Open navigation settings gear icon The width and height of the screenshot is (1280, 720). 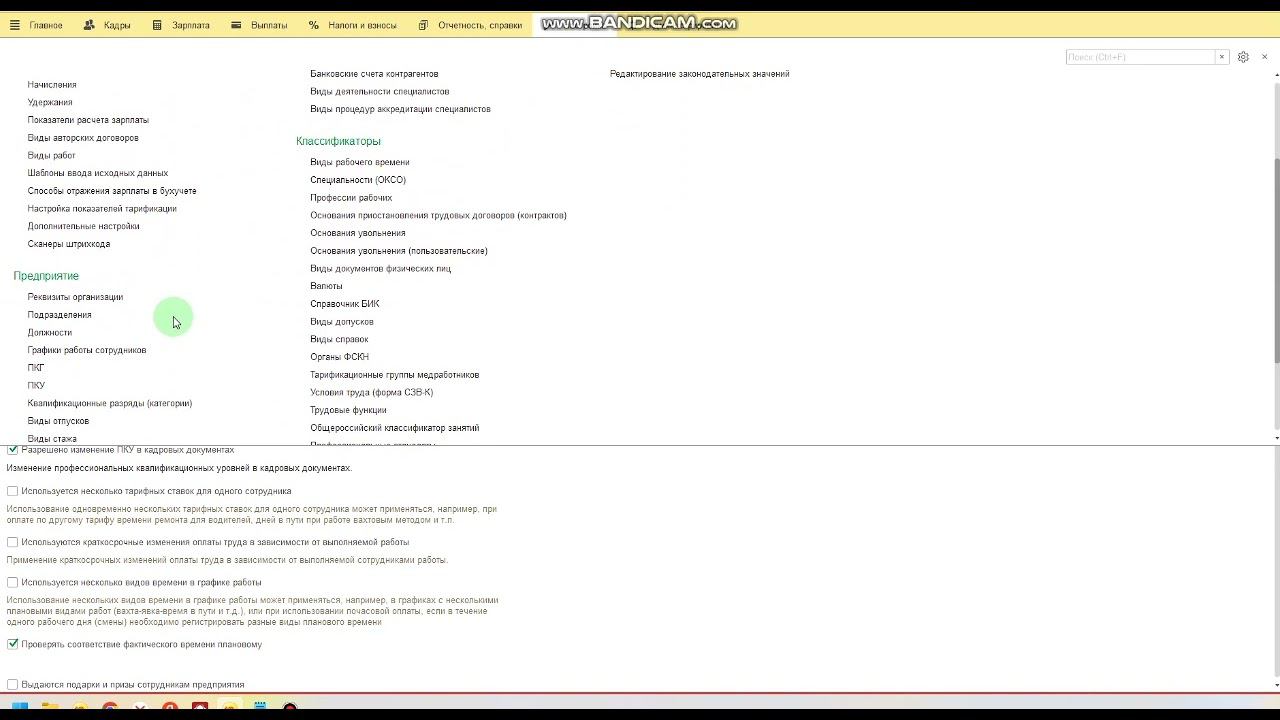(x=1243, y=57)
